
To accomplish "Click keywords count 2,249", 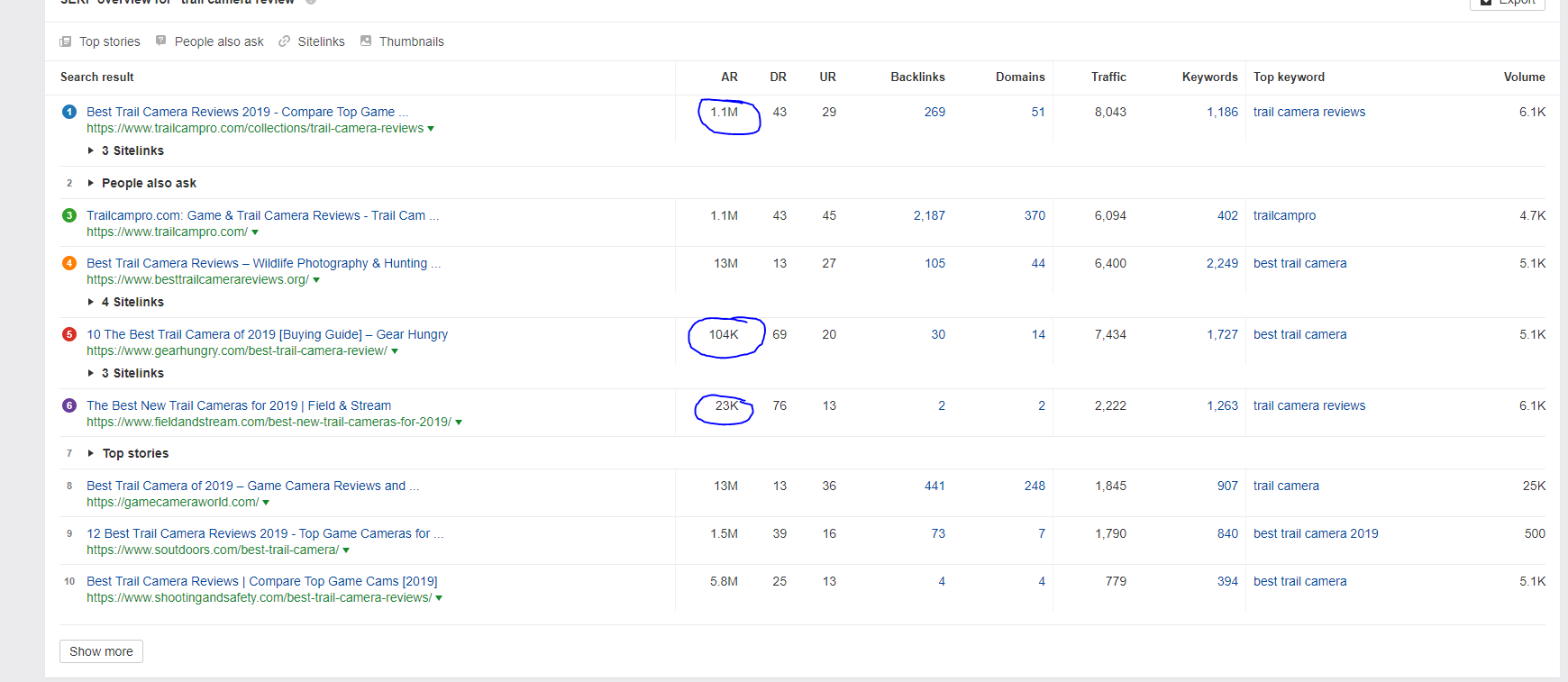I will pos(1223,263).
